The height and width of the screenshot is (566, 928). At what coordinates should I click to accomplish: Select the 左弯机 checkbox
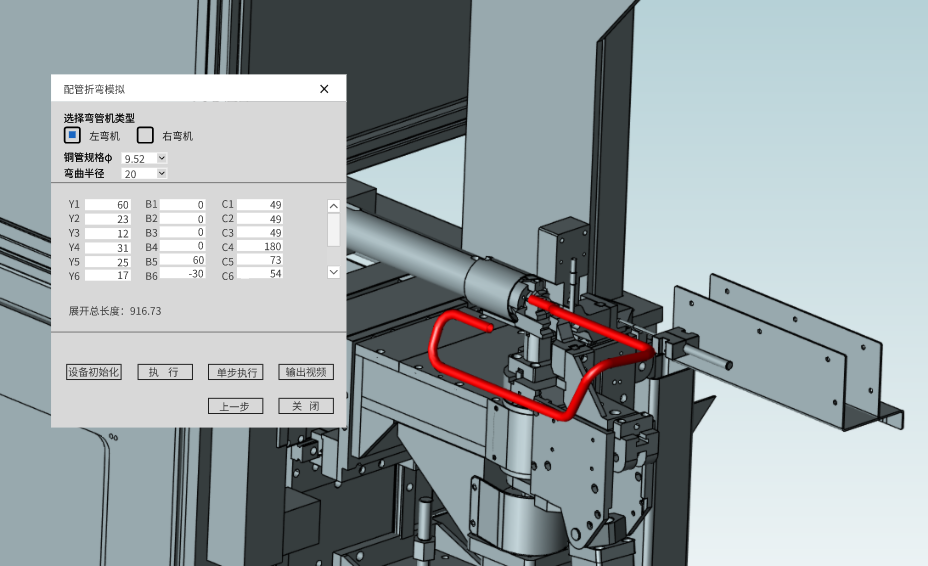click(x=72, y=135)
